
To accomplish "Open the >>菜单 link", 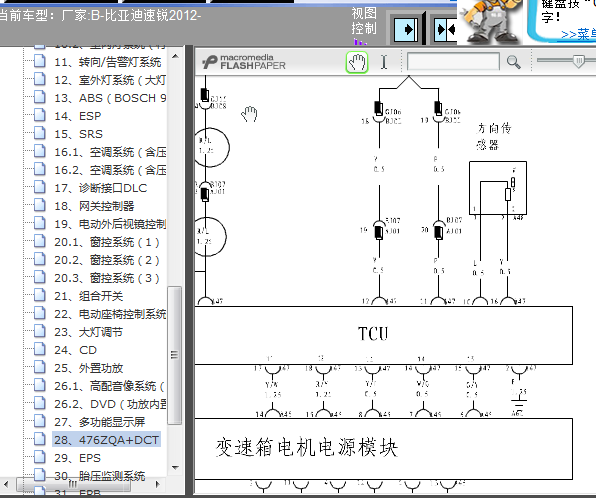I will pyautogui.click(x=578, y=35).
